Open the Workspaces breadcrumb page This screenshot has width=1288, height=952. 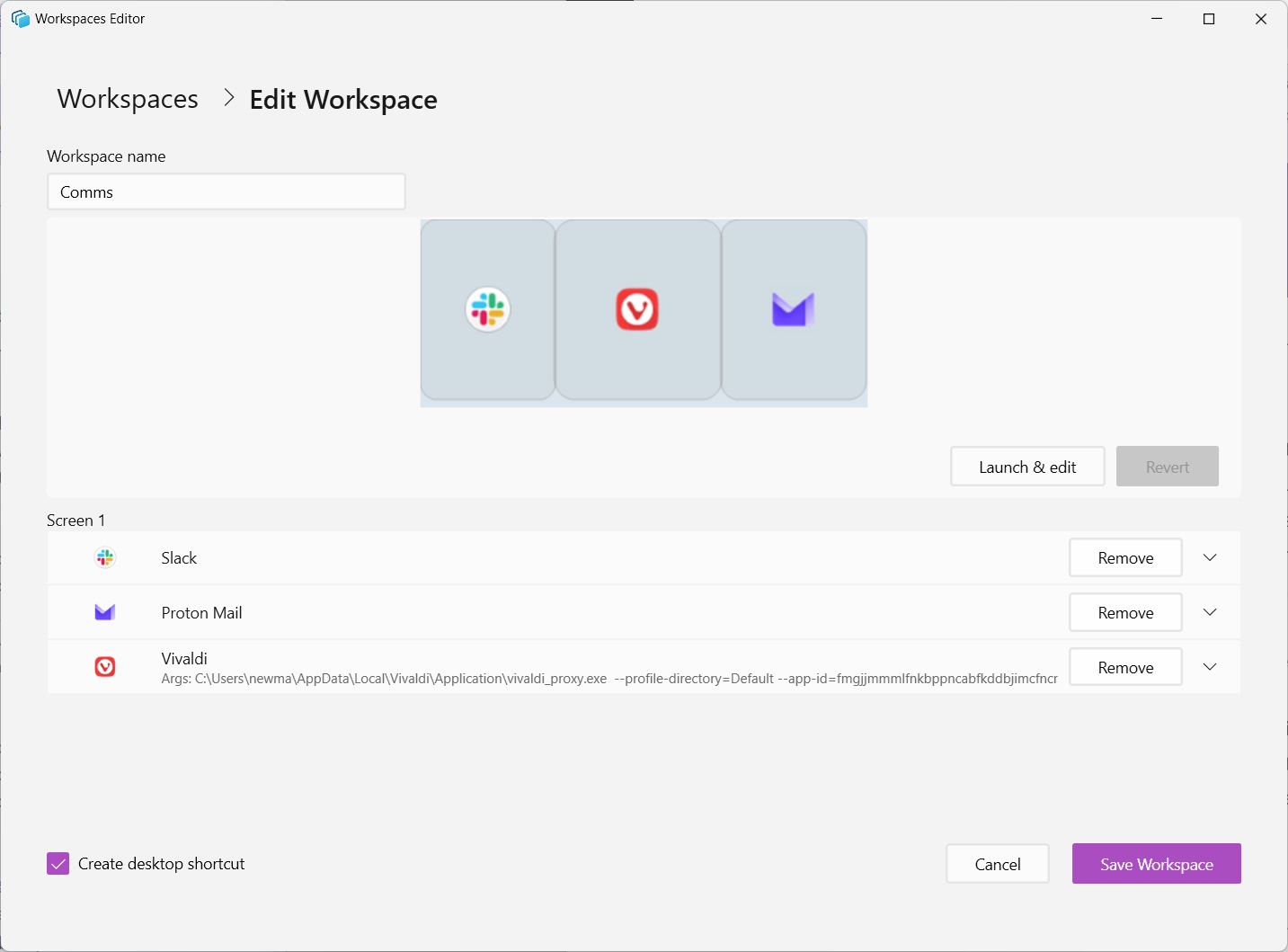tap(127, 99)
